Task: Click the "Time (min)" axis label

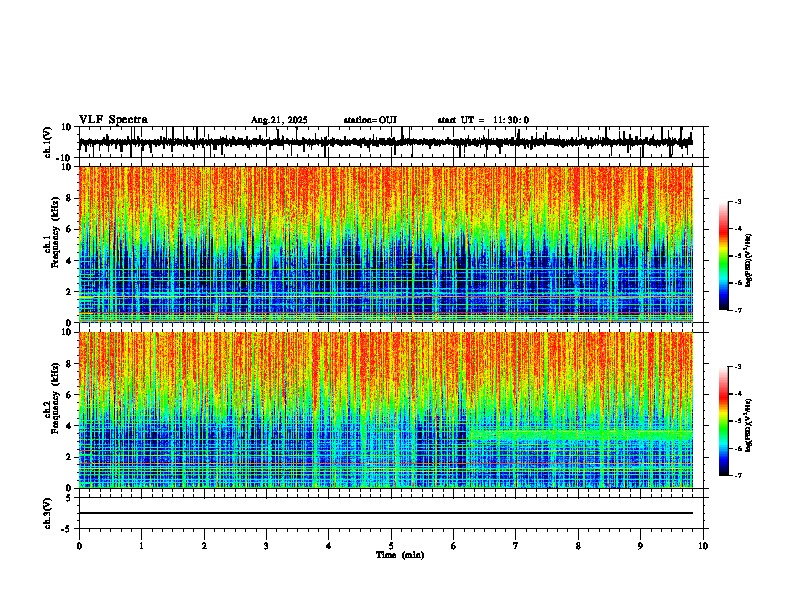Action: [400, 555]
